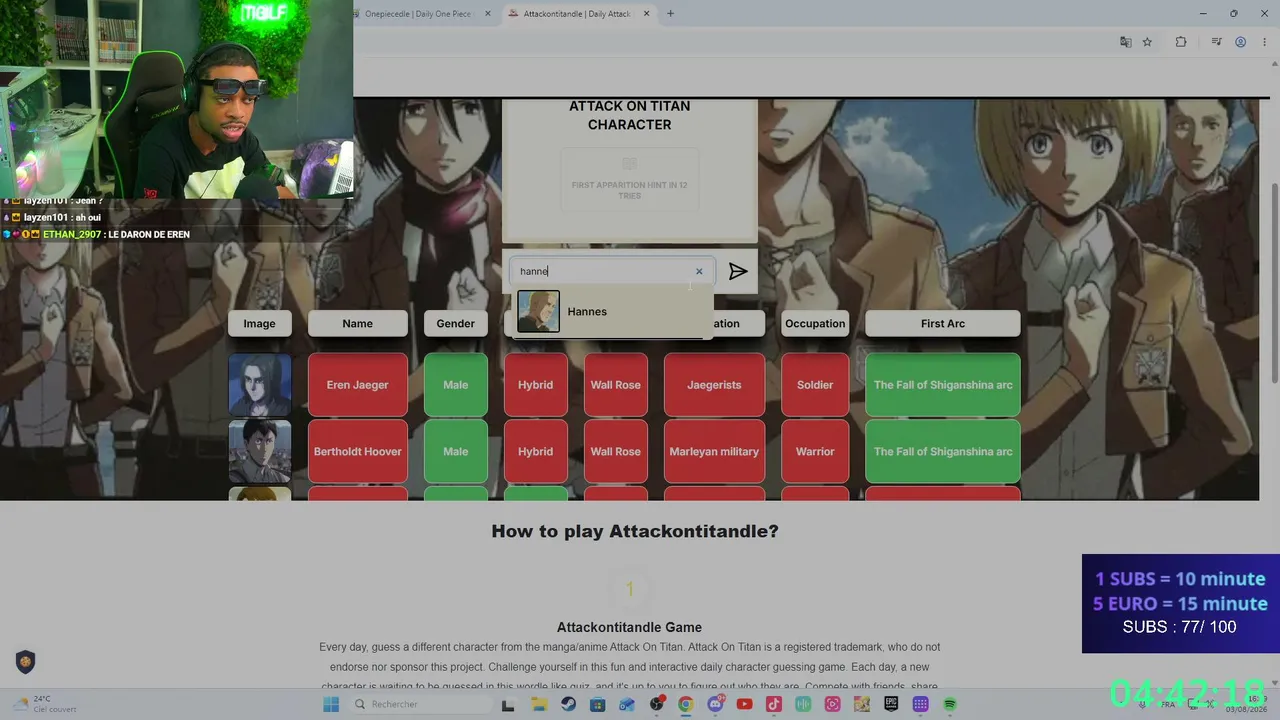This screenshot has height=720, width=1280.
Task: Submit the guess with the arrow icon
Action: 738,271
